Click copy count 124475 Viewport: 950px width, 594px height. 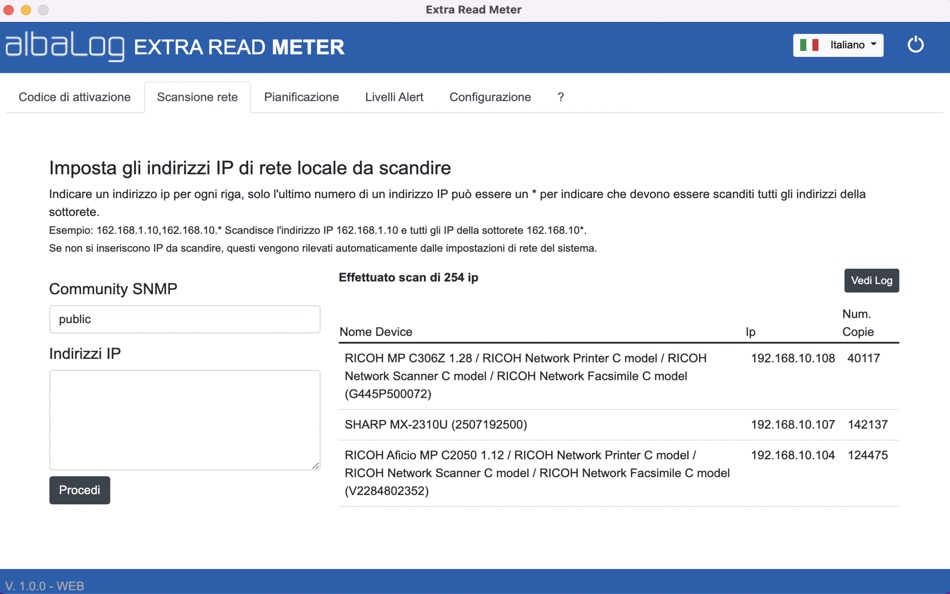[x=868, y=455]
